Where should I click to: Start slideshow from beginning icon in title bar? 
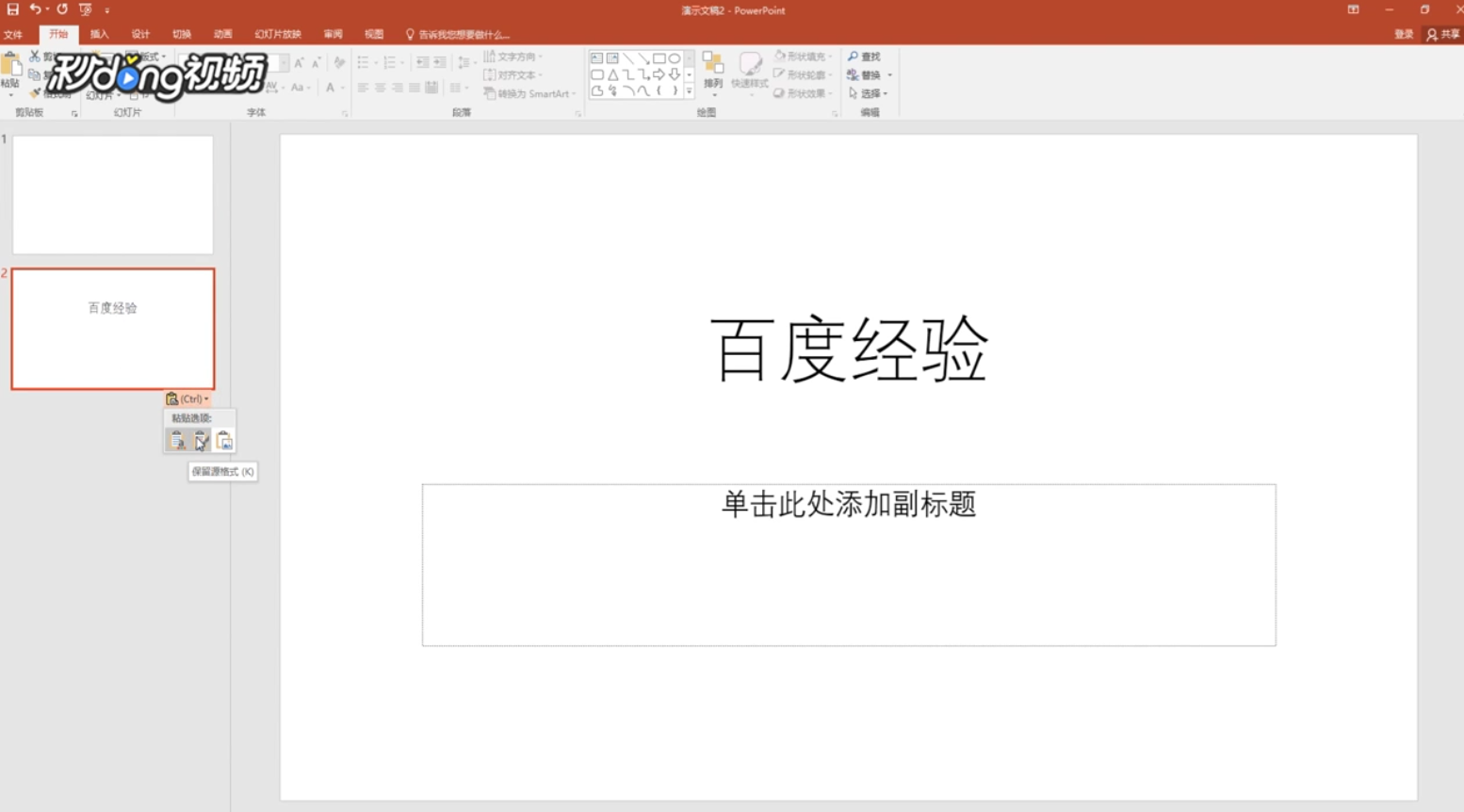[86, 9]
